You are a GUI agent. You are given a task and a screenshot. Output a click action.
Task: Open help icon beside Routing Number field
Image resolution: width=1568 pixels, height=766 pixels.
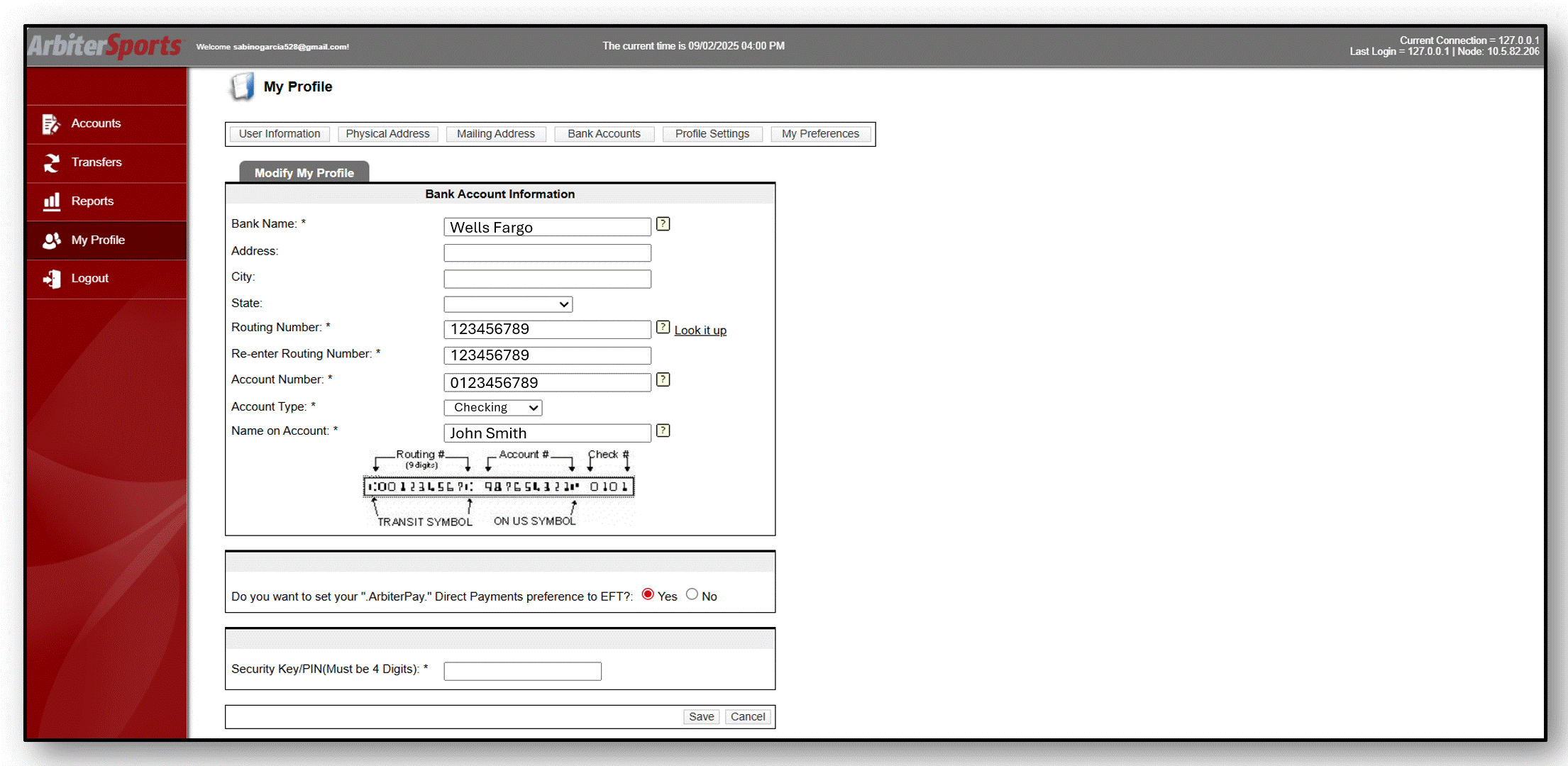(x=663, y=327)
